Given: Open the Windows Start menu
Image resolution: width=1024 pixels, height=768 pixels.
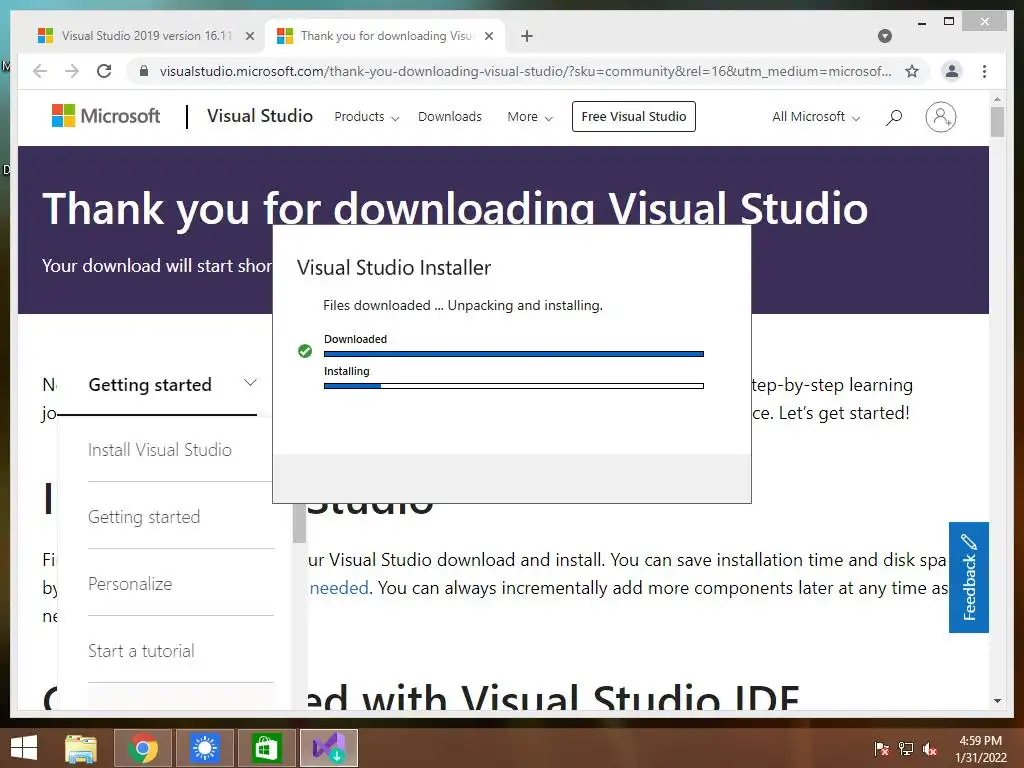Looking at the screenshot, I should click(24, 748).
